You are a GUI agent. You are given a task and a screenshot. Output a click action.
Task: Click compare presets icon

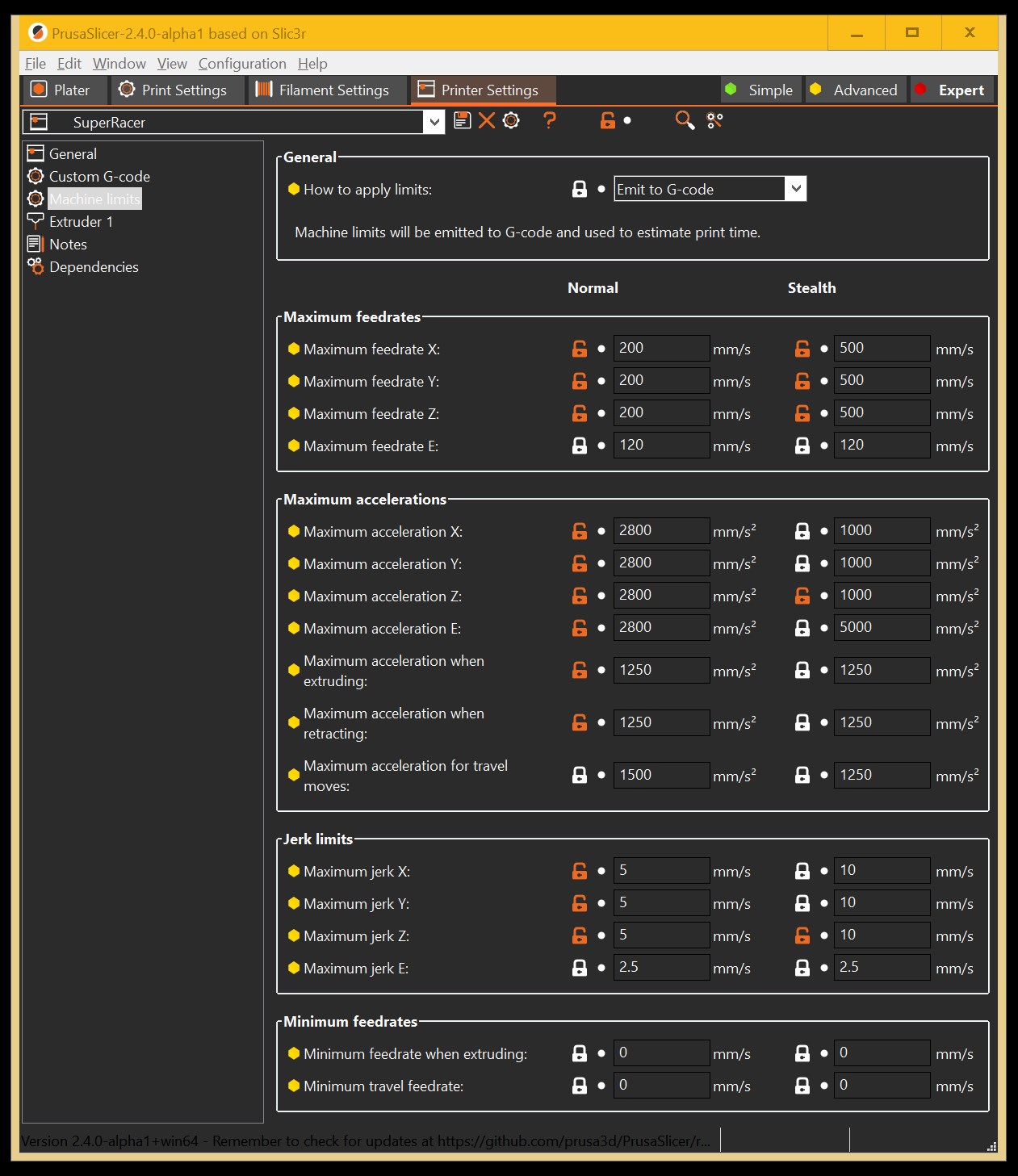tap(714, 121)
